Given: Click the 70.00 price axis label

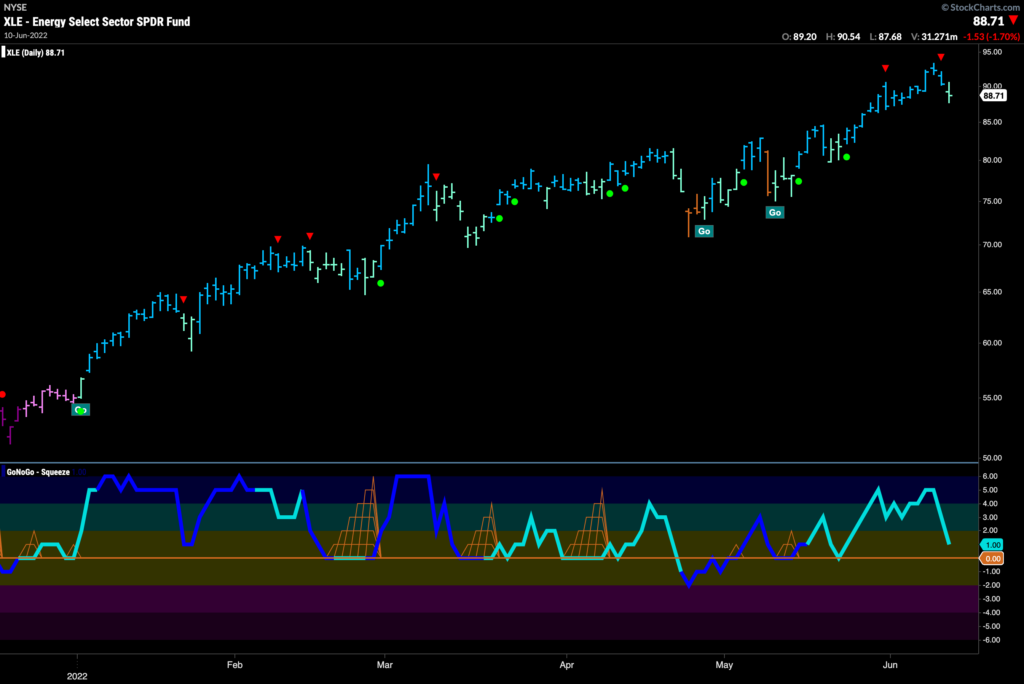Looking at the screenshot, I should pyautogui.click(x=992, y=245).
